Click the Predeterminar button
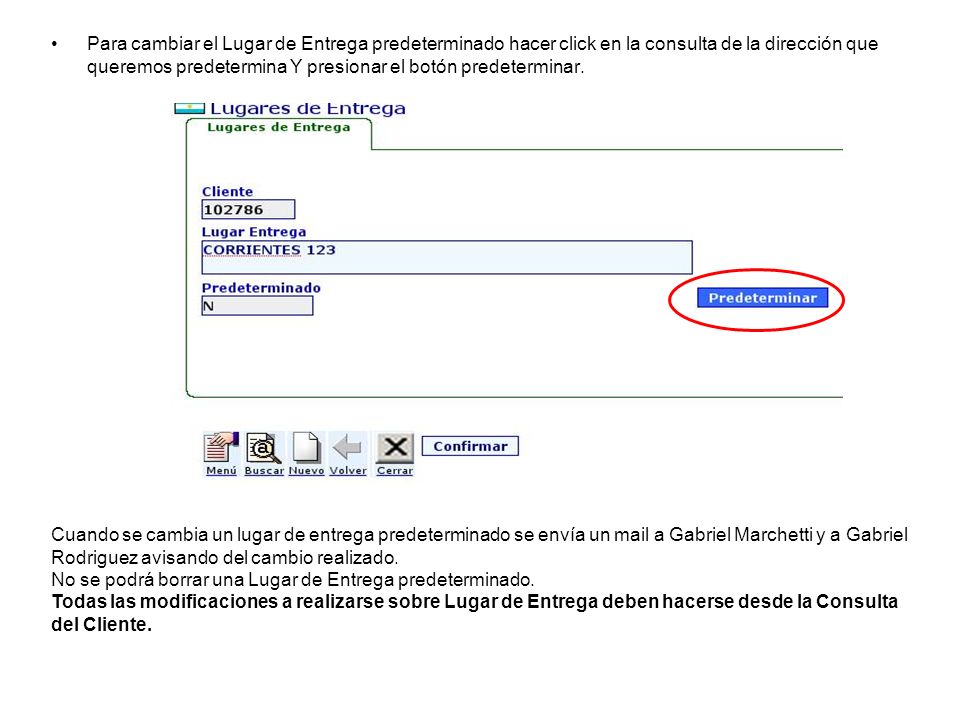This screenshot has width=960, height=720. pyautogui.click(x=762, y=298)
